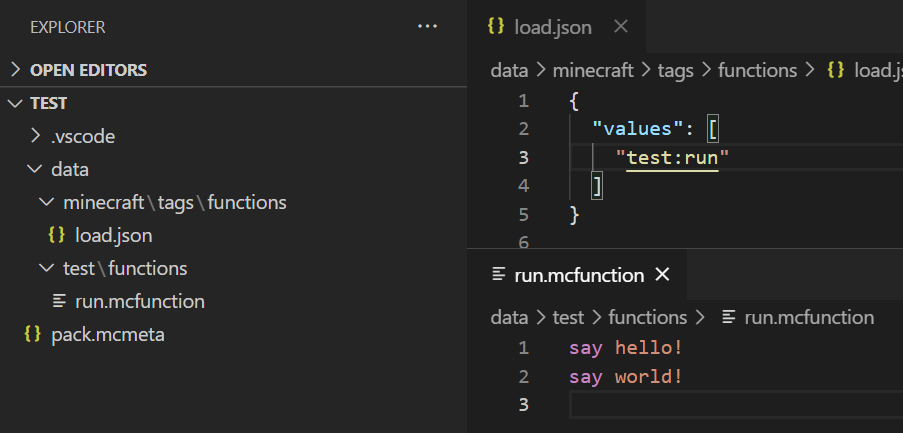
Task: Select 'functions' breadcrumb in run.mcfunction editor
Action: click(x=648, y=317)
